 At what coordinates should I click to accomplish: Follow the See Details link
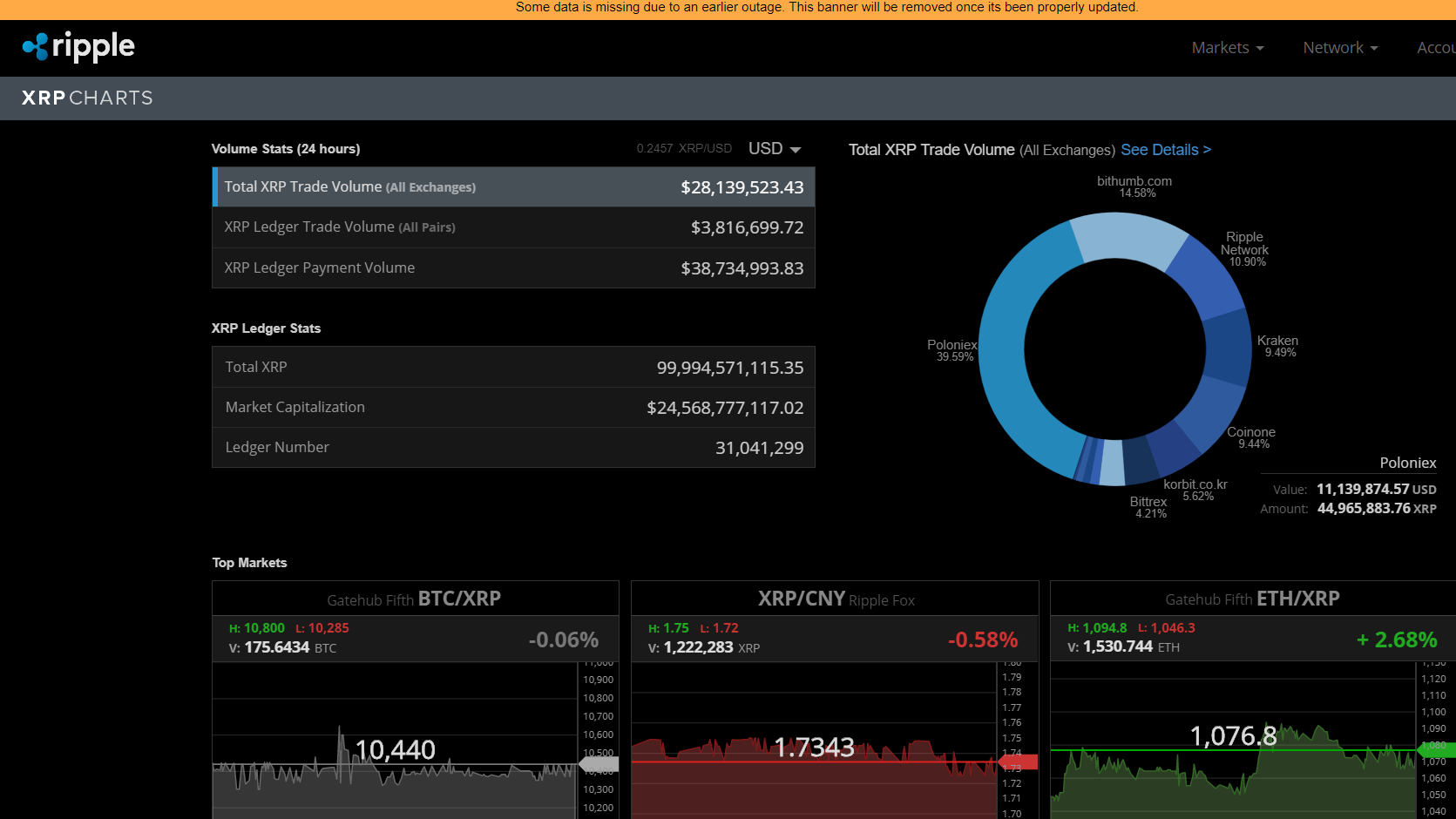coord(1166,150)
